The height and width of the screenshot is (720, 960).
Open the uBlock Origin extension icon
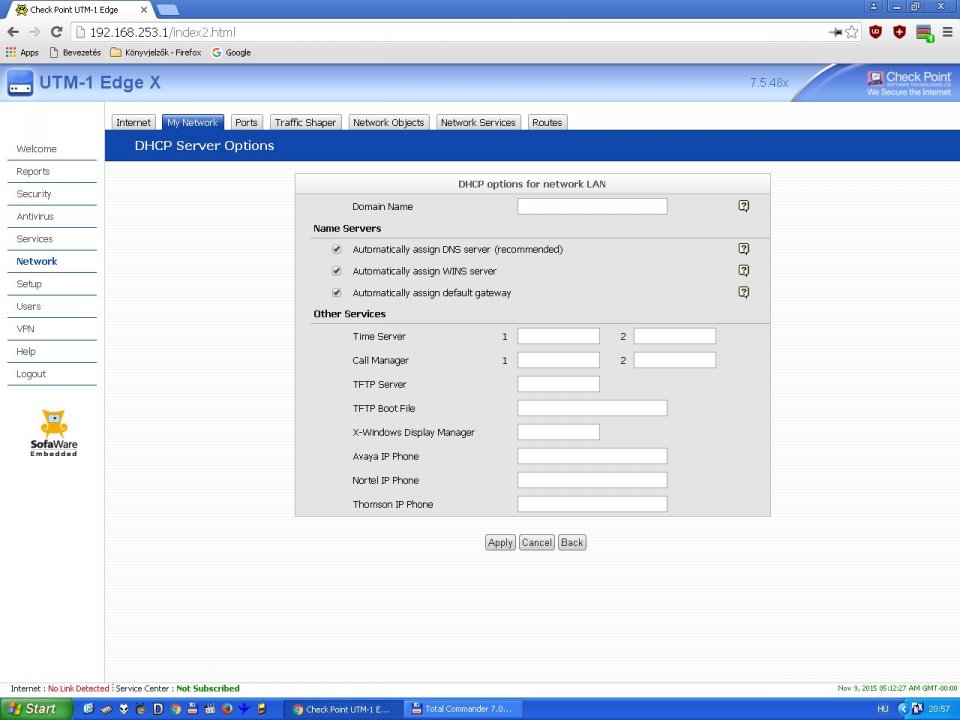[x=876, y=32]
